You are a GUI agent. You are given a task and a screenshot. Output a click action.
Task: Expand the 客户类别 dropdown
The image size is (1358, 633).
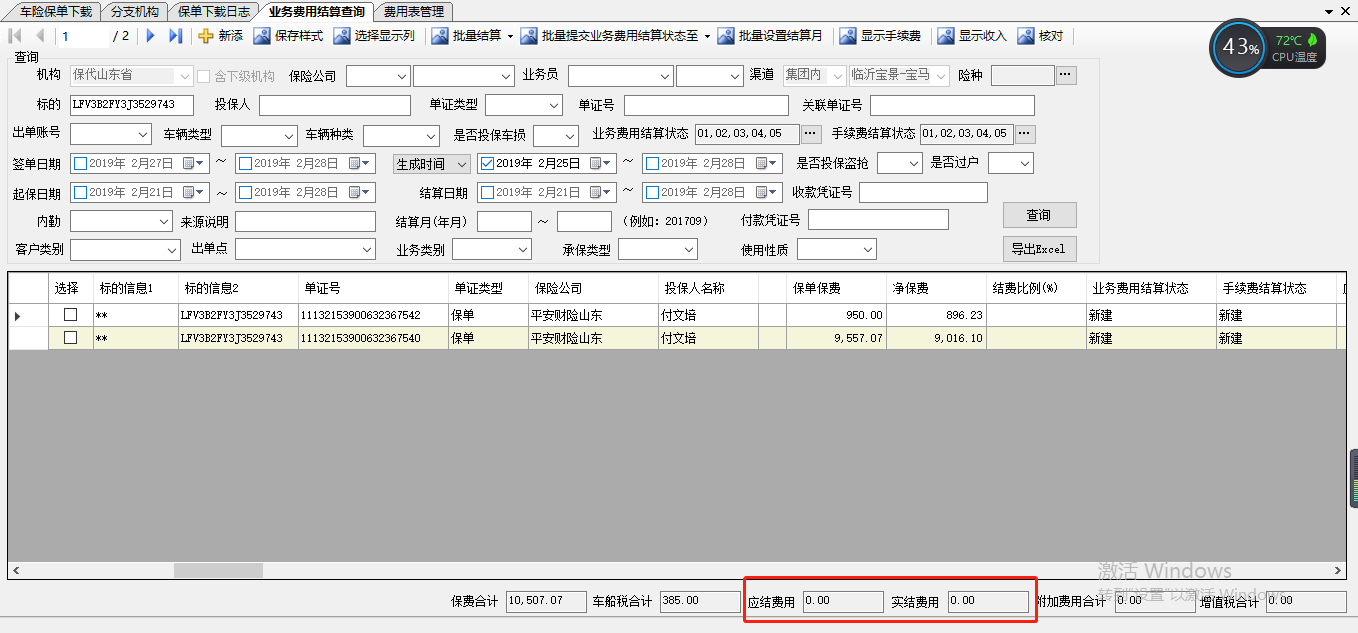tap(172, 249)
